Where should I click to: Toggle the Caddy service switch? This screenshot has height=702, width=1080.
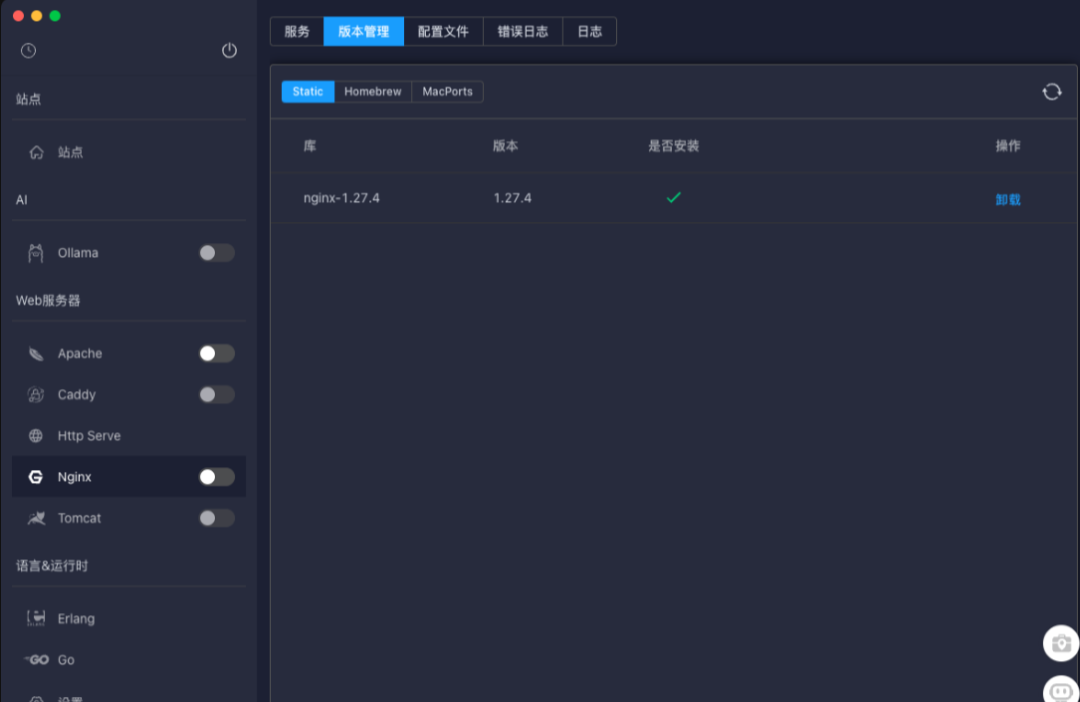tap(216, 395)
